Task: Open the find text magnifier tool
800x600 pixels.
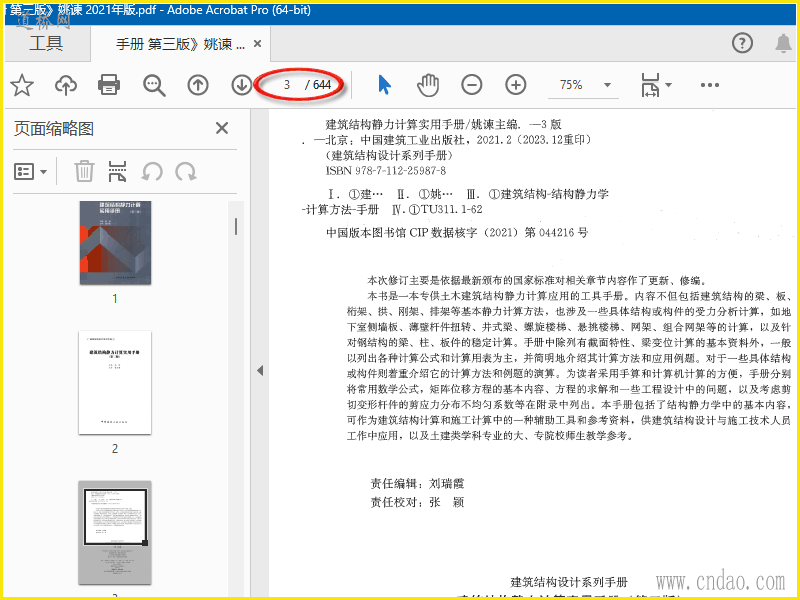Action: 154,85
